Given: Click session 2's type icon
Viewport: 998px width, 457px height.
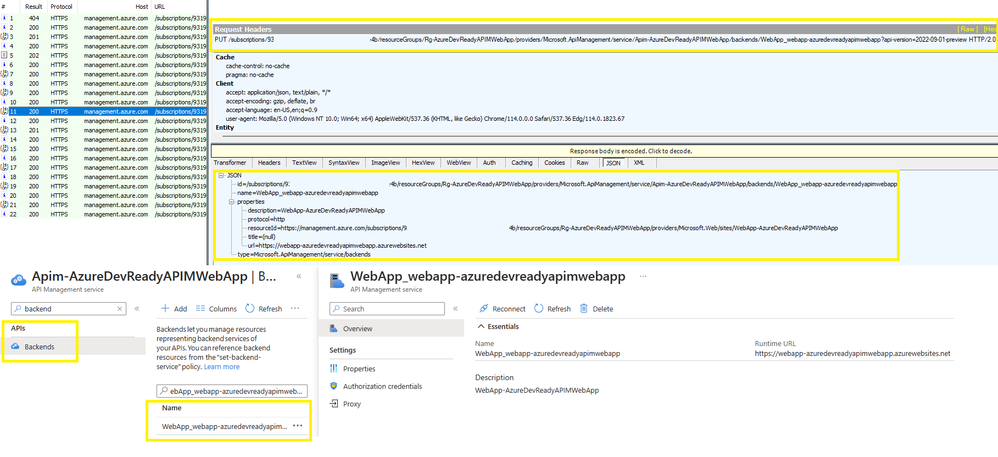Looking at the screenshot, I should tap(4, 27).
